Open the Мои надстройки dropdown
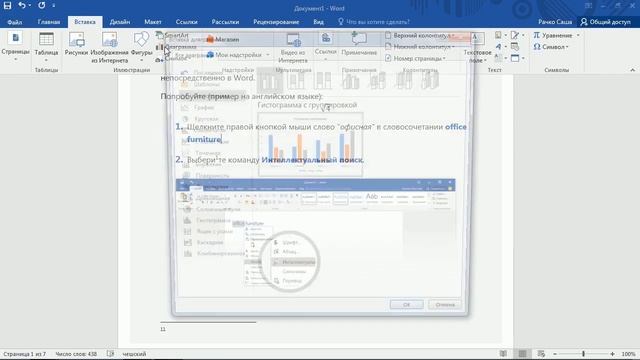Screen dimensions: 640x360 (267, 55)
